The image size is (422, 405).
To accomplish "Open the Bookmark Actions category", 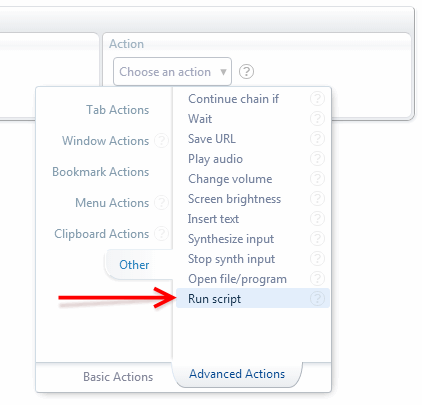I will tap(101, 172).
